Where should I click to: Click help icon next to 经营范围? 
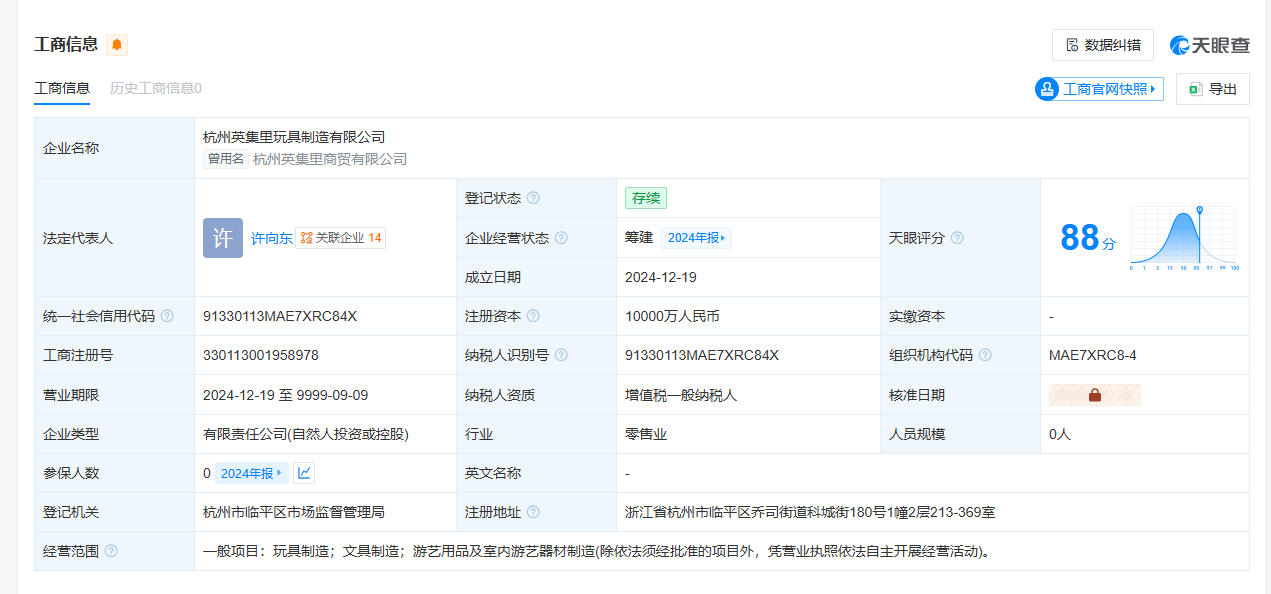[x=111, y=551]
